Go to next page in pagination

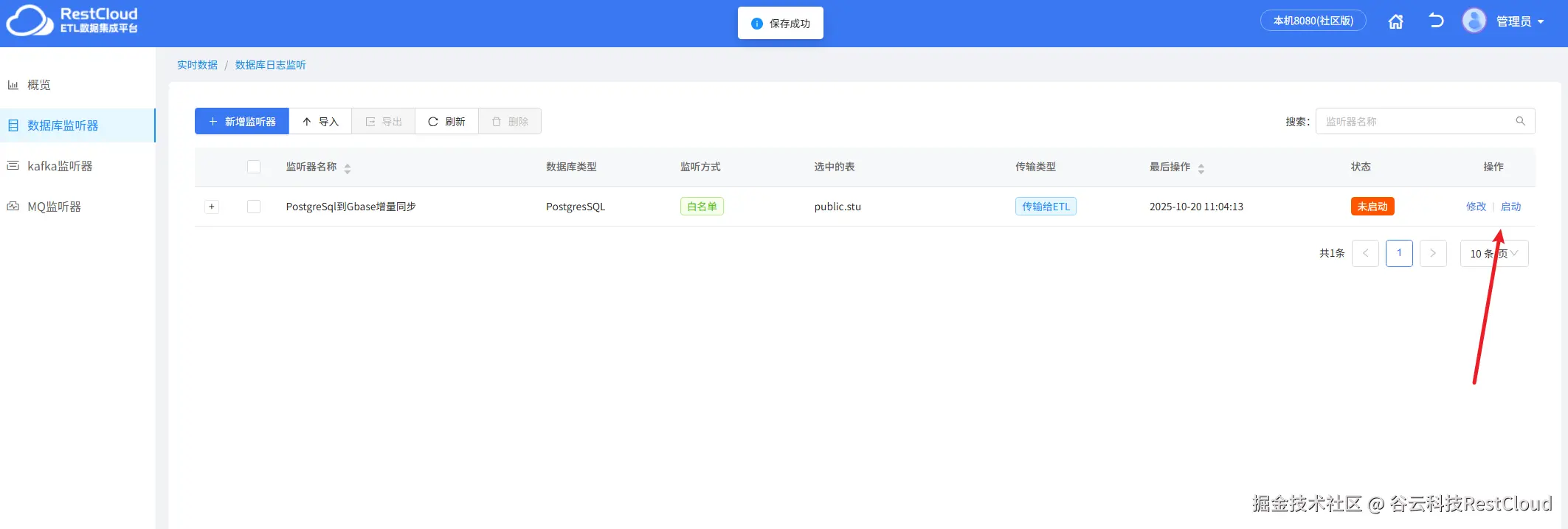click(x=1433, y=253)
